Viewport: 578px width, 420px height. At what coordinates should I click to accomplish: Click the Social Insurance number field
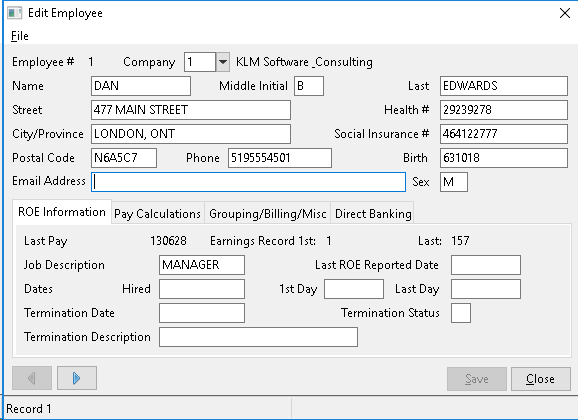[x=504, y=134]
